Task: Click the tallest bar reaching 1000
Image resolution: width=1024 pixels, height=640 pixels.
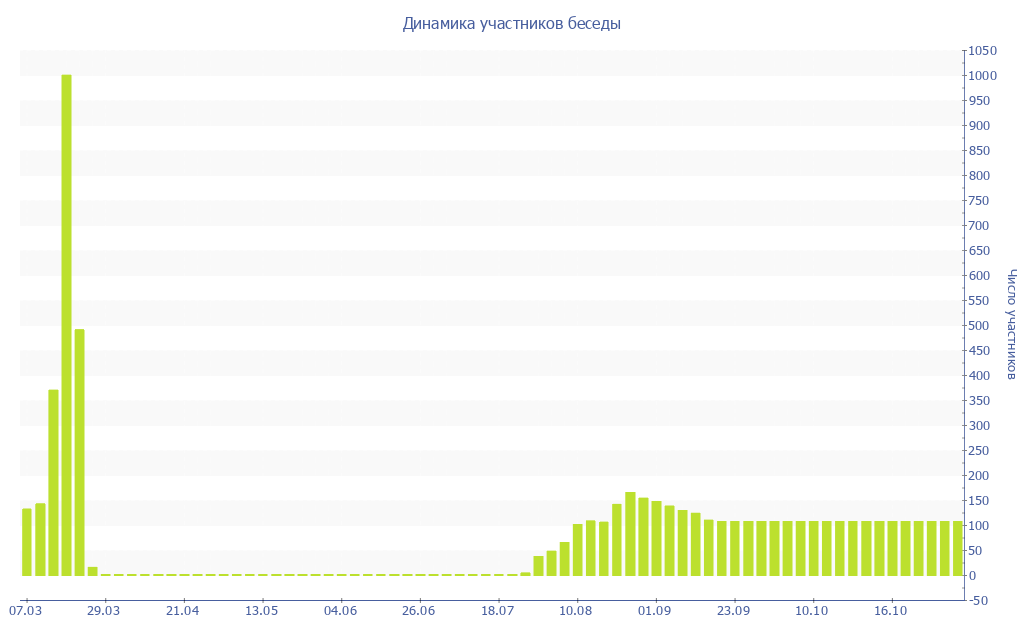Action: [x=66, y=325]
